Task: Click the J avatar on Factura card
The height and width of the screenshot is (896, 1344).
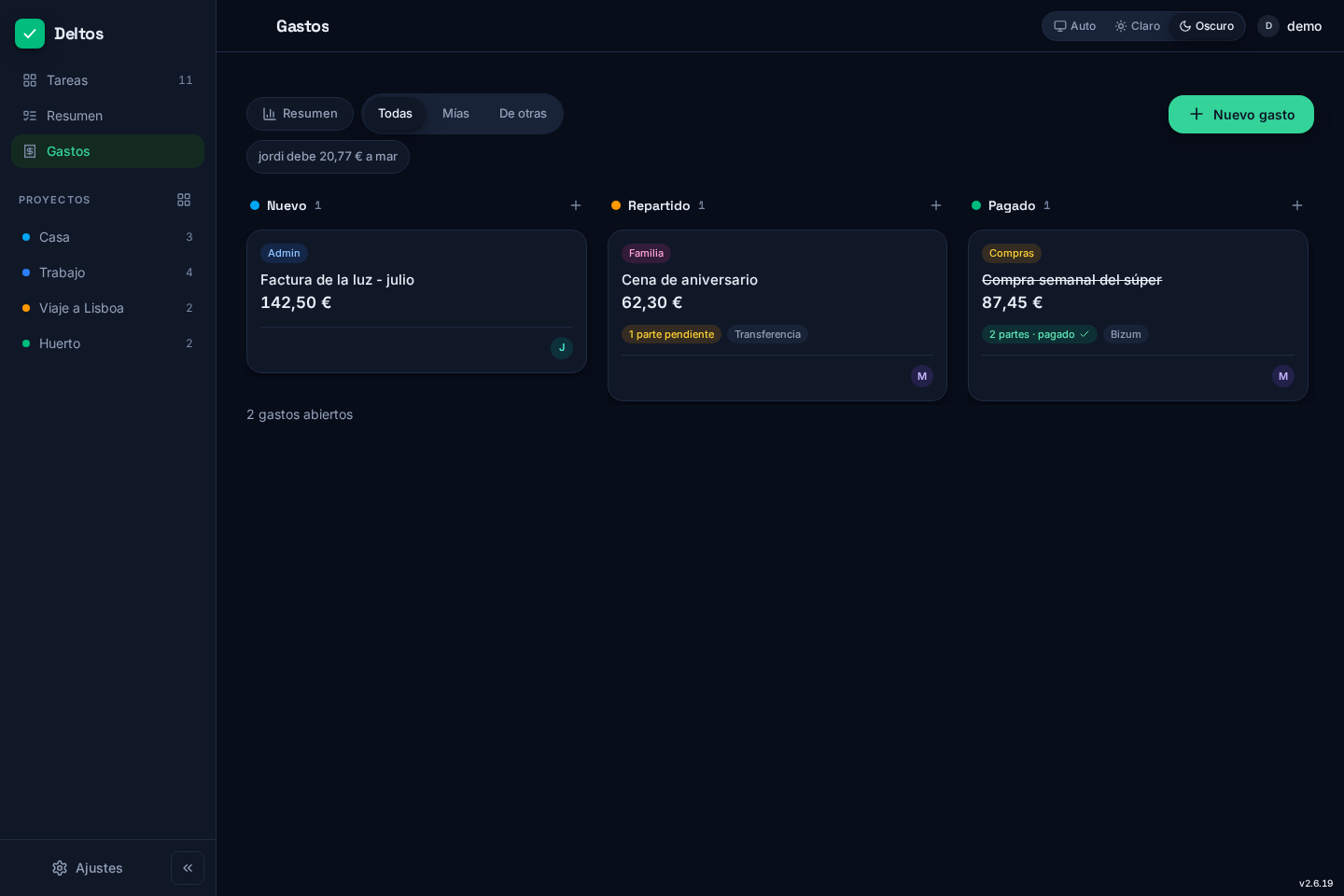Action: coord(562,348)
